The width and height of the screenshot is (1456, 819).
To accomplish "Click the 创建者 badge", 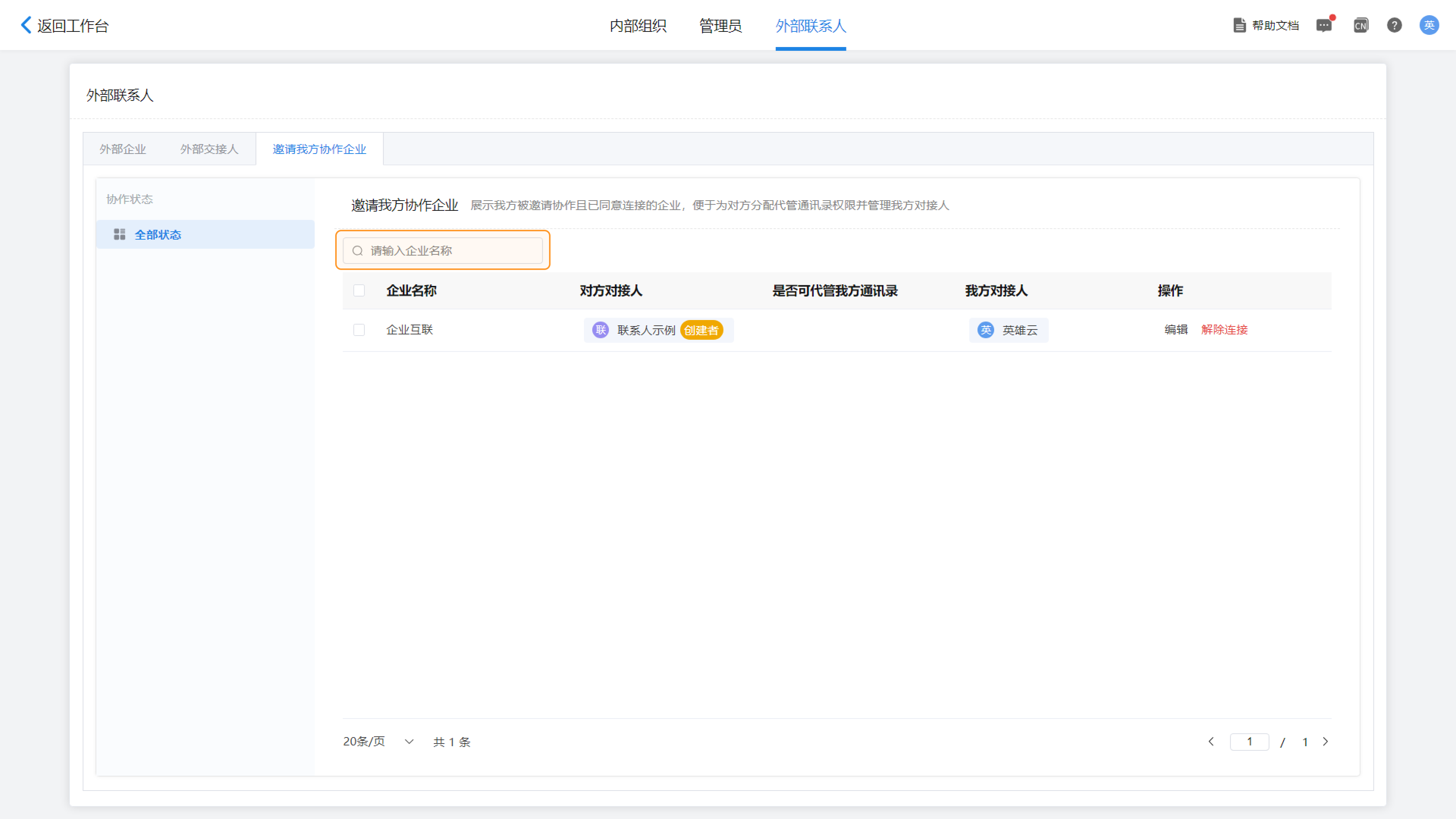I will [x=701, y=330].
